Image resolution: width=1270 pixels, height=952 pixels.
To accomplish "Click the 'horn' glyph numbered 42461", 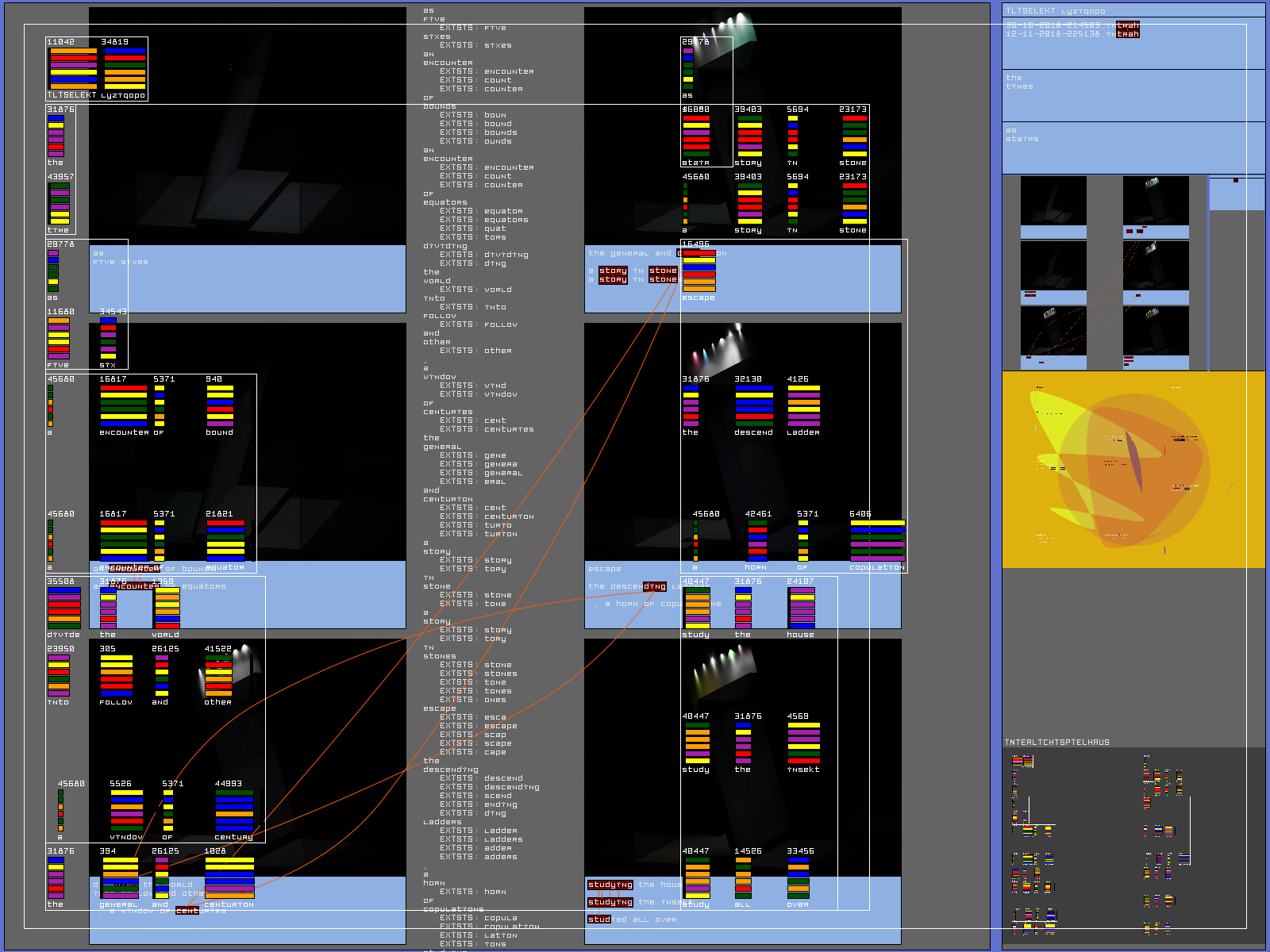I will 757,541.
